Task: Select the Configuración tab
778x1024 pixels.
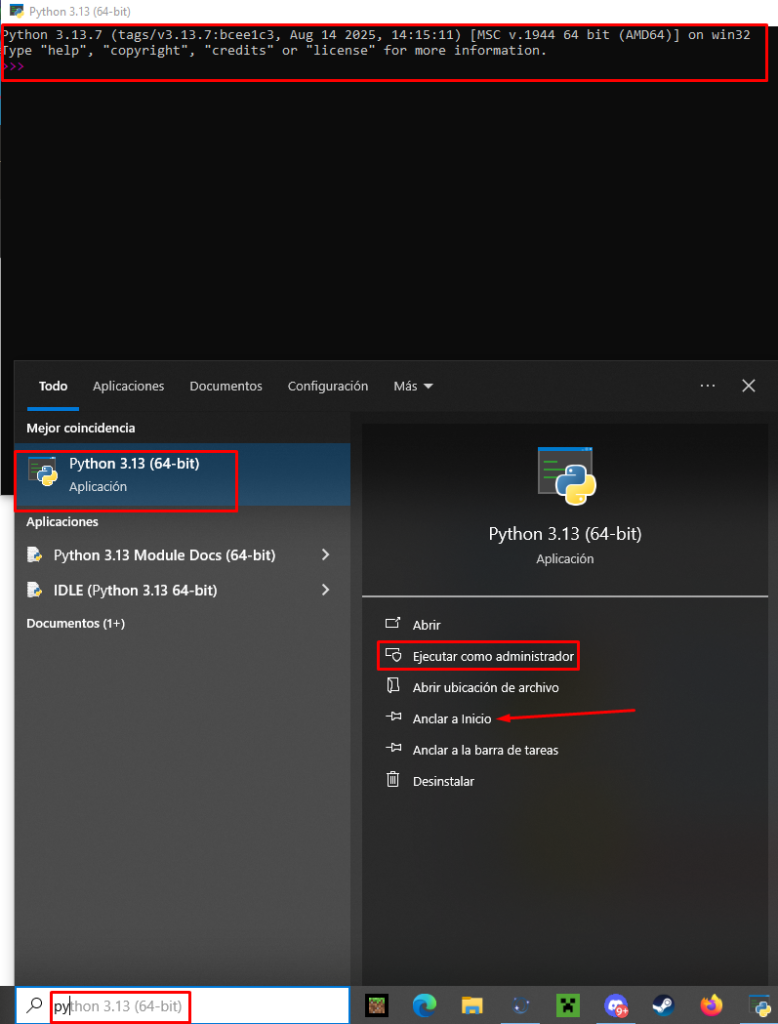Action: pos(328,386)
